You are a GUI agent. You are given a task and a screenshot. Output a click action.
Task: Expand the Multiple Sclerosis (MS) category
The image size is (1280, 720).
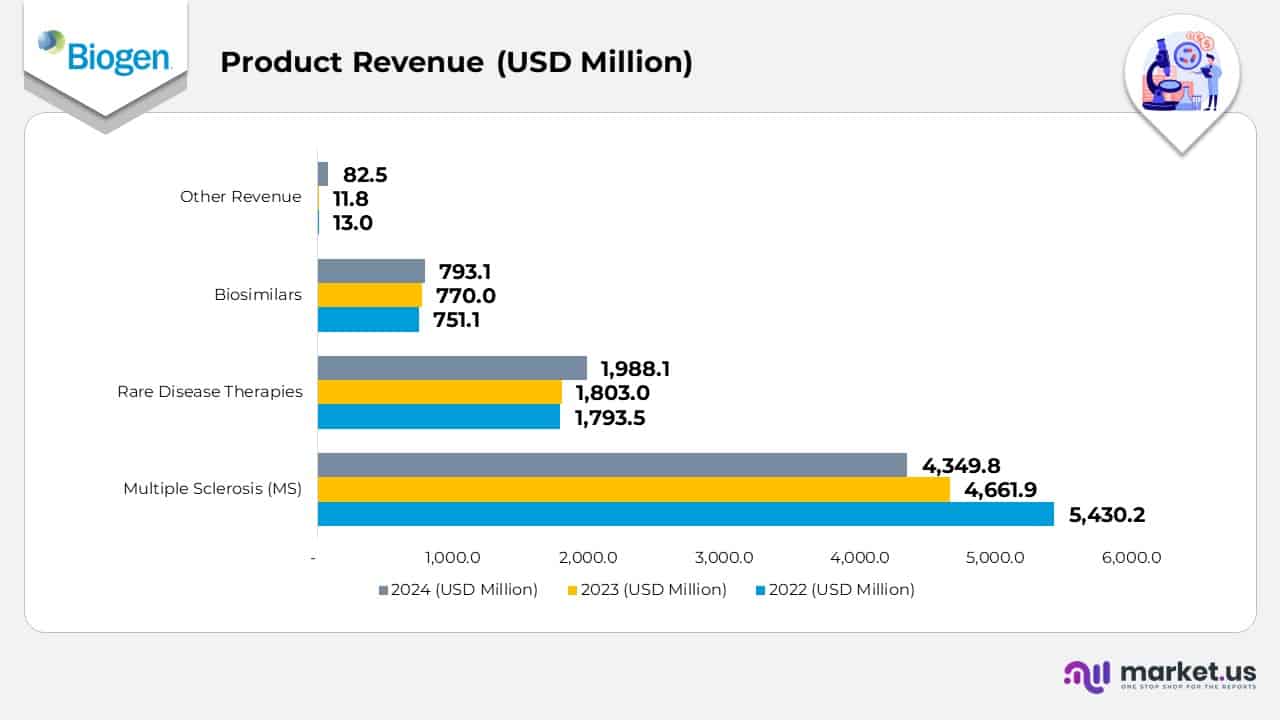coord(212,489)
